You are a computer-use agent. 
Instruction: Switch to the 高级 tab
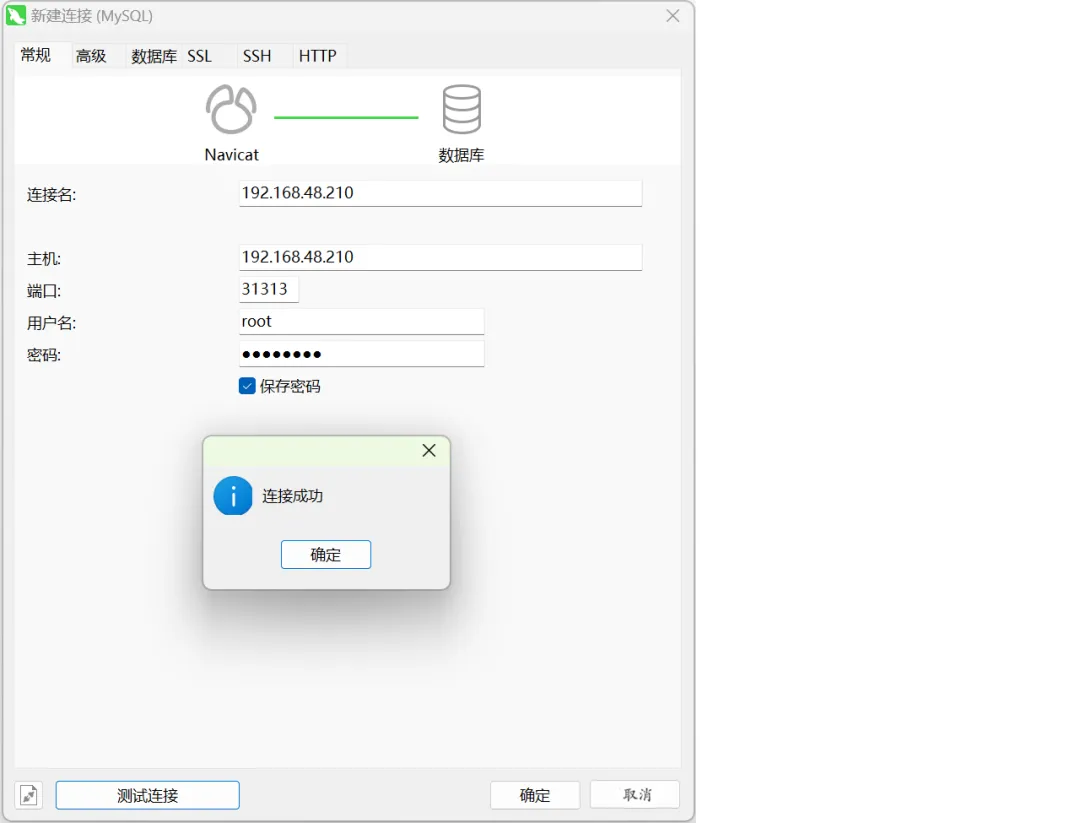point(91,56)
